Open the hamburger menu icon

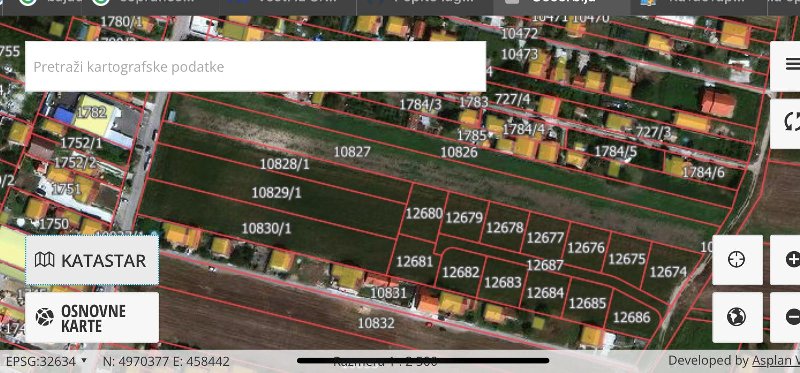(x=791, y=64)
